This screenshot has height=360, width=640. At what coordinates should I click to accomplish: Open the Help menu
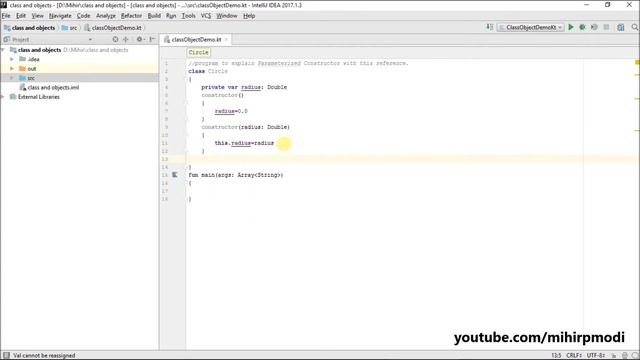(x=249, y=16)
